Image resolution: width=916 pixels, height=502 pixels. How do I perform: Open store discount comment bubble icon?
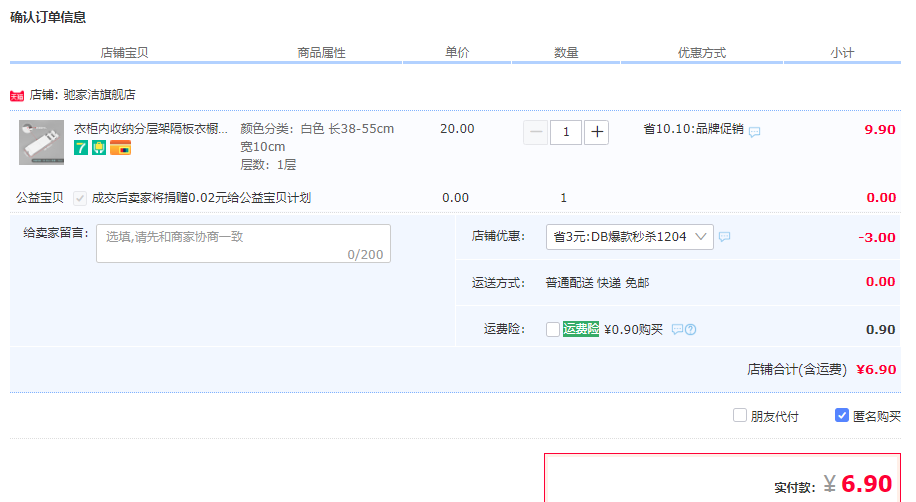pos(724,237)
